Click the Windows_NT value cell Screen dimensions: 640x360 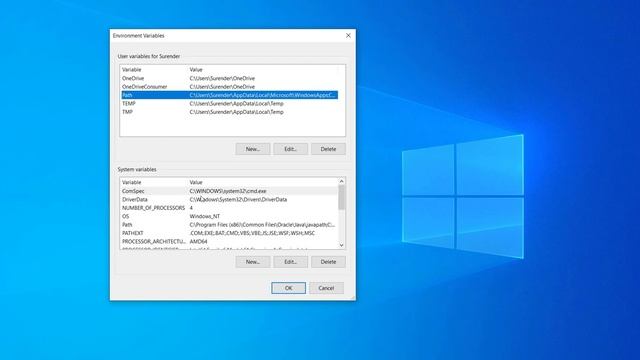pyautogui.click(x=204, y=216)
